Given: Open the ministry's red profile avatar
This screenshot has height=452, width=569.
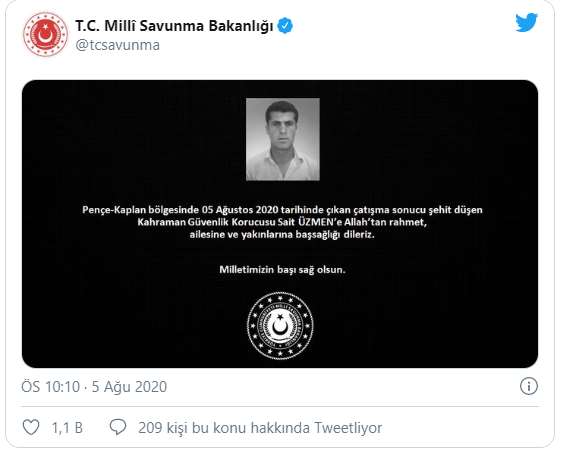Looking at the screenshot, I should tap(45, 34).
